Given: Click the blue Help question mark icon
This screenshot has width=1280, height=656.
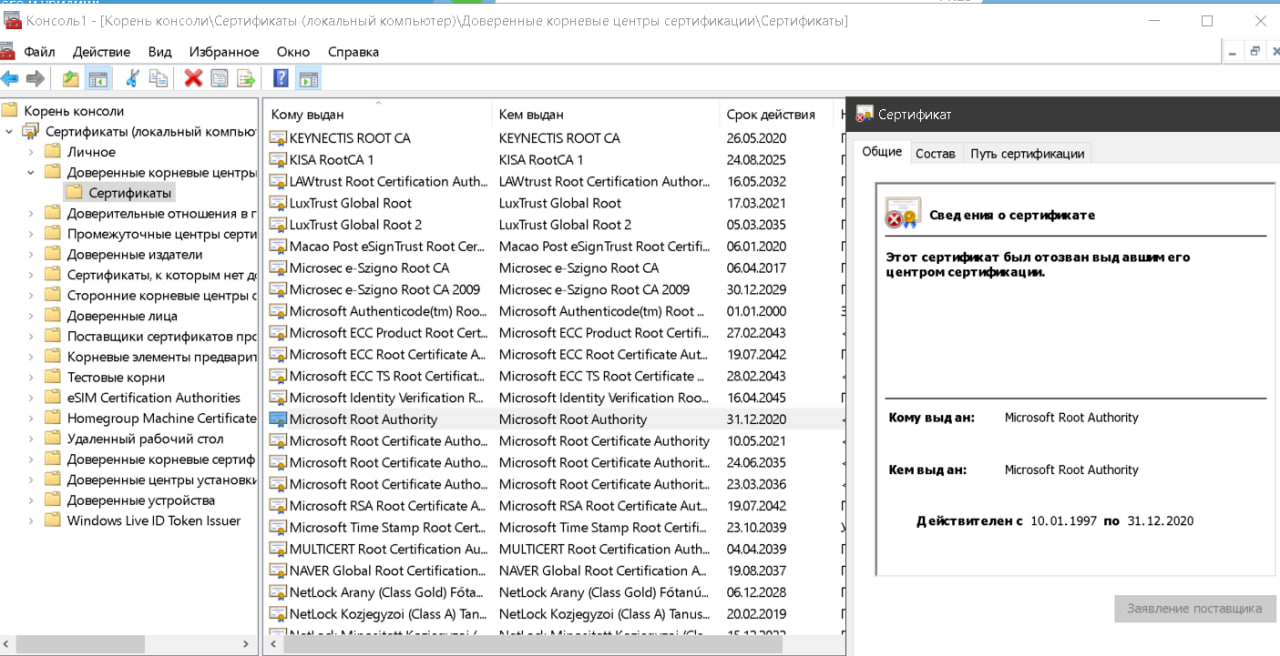Looking at the screenshot, I should pyautogui.click(x=281, y=79).
